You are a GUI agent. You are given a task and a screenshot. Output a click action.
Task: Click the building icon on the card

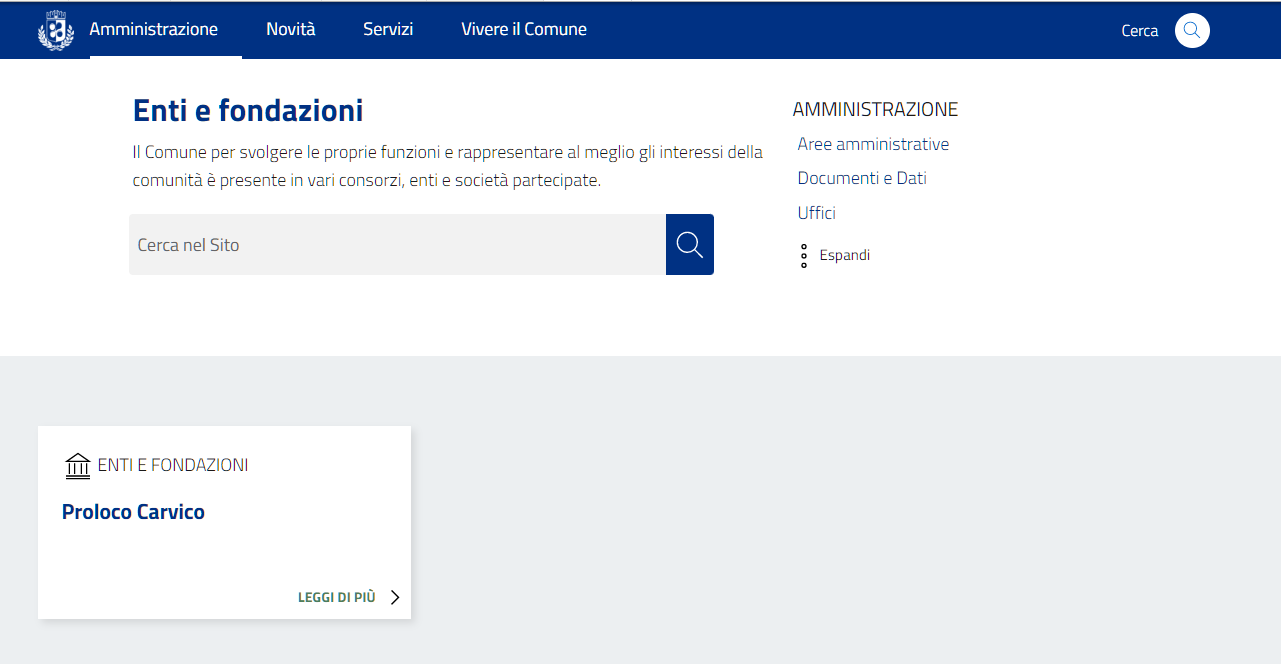tap(77, 466)
